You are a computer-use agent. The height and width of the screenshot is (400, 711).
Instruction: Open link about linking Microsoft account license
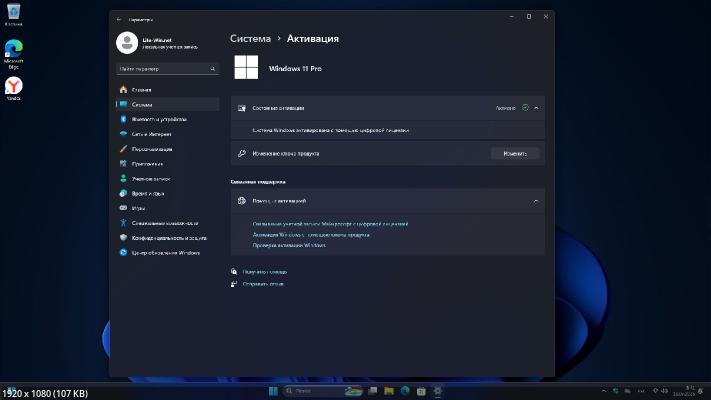pyautogui.click(x=330, y=224)
